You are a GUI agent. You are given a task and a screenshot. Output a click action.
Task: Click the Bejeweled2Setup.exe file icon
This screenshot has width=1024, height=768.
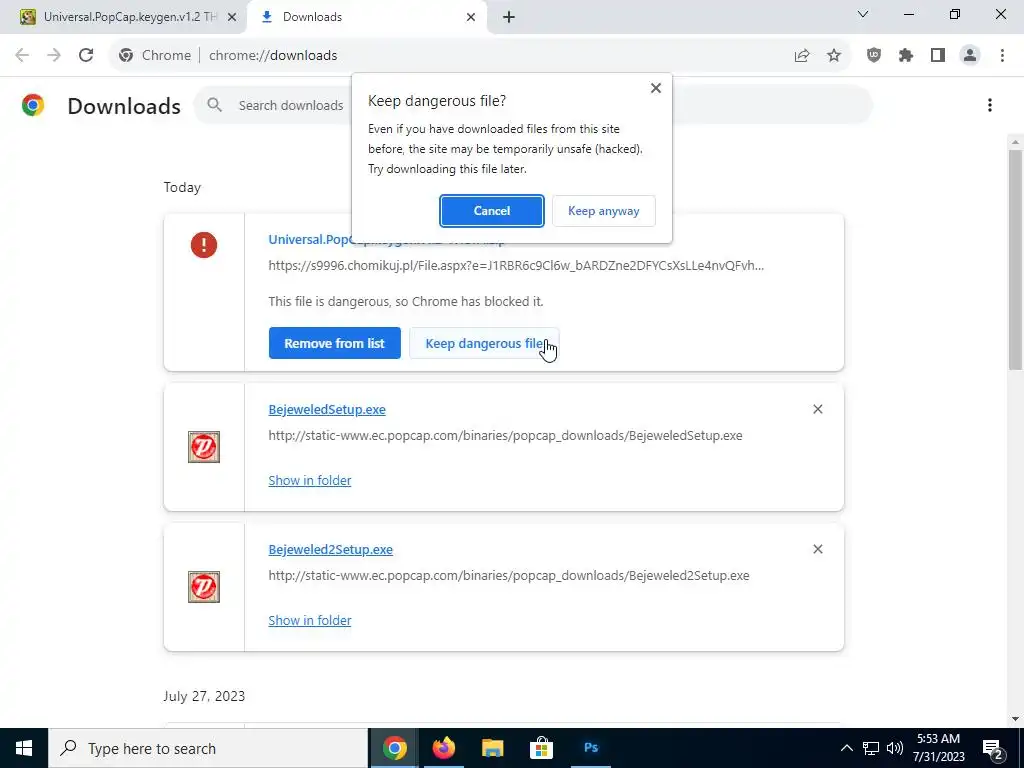pyautogui.click(x=204, y=586)
